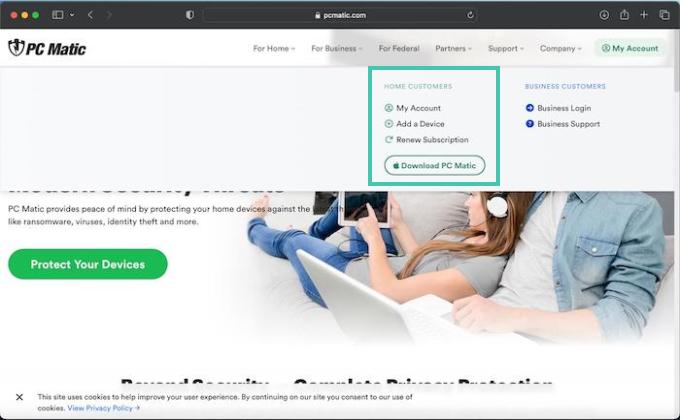Show tab overview icon in Safari
This screenshot has height=420, width=680.
point(664,15)
